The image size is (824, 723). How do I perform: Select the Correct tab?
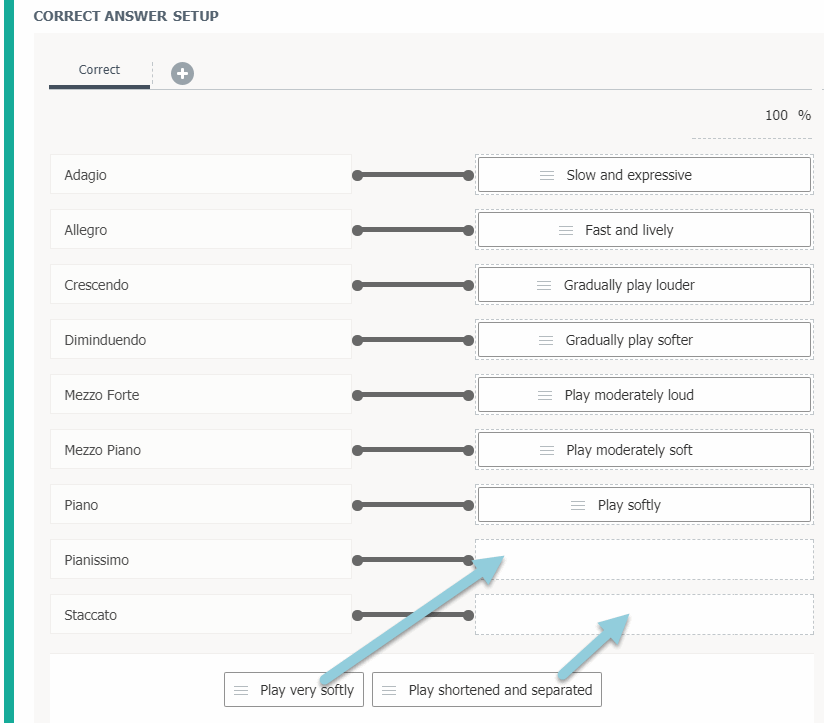tap(99, 70)
